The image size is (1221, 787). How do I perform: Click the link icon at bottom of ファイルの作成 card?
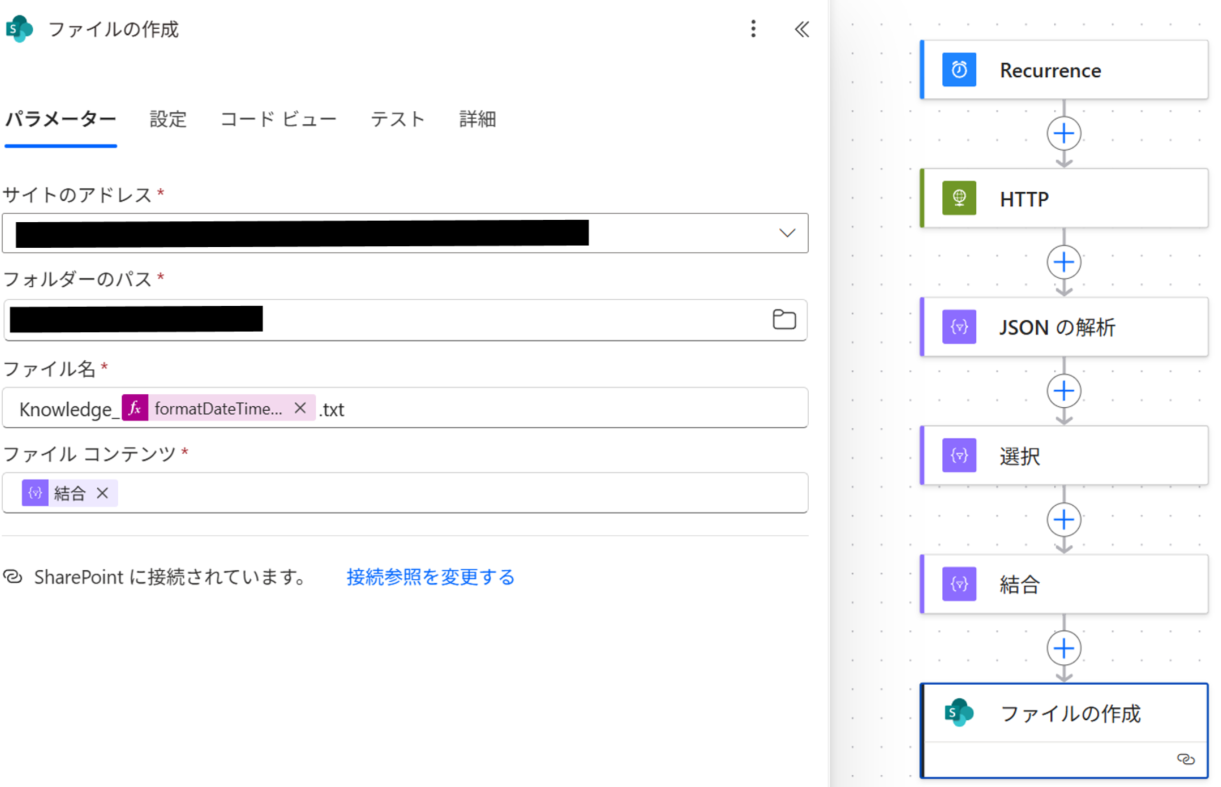click(x=1186, y=759)
